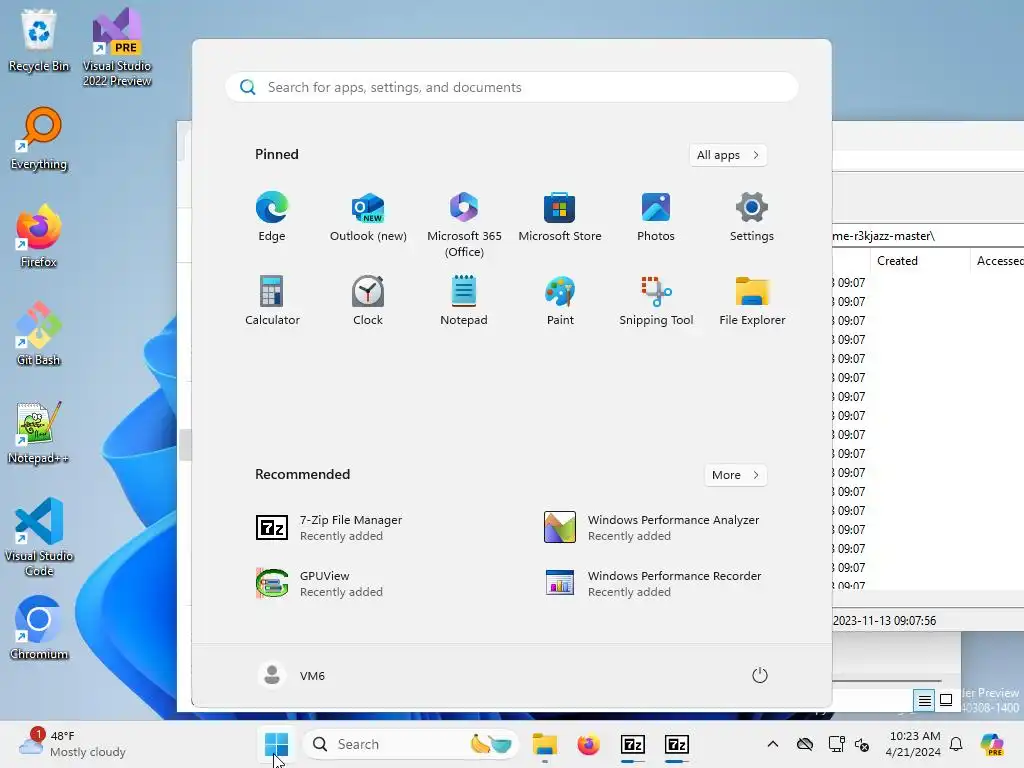Switch background window to large thumbnails view
The width and height of the screenshot is (1024, 768).
pyautogui.click(x=946, y=701)
